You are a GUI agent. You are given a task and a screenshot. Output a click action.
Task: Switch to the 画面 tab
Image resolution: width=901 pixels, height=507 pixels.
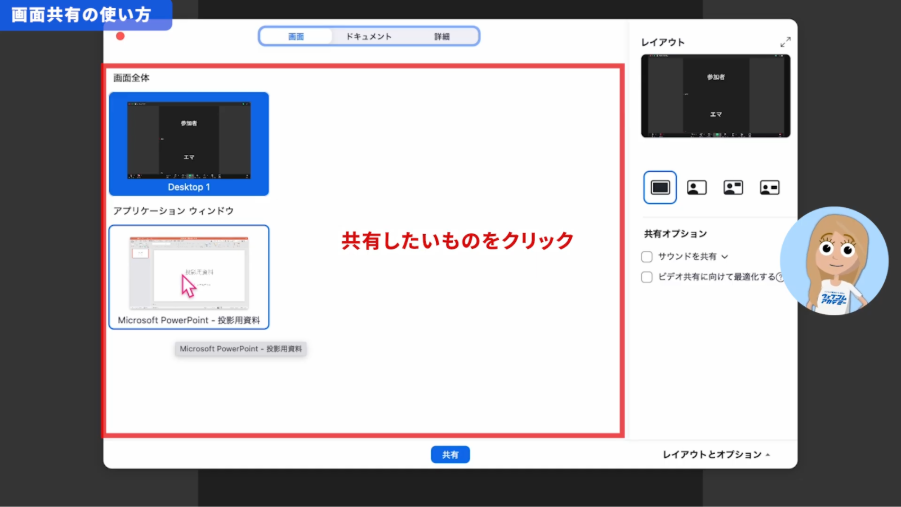coord(296,36)
